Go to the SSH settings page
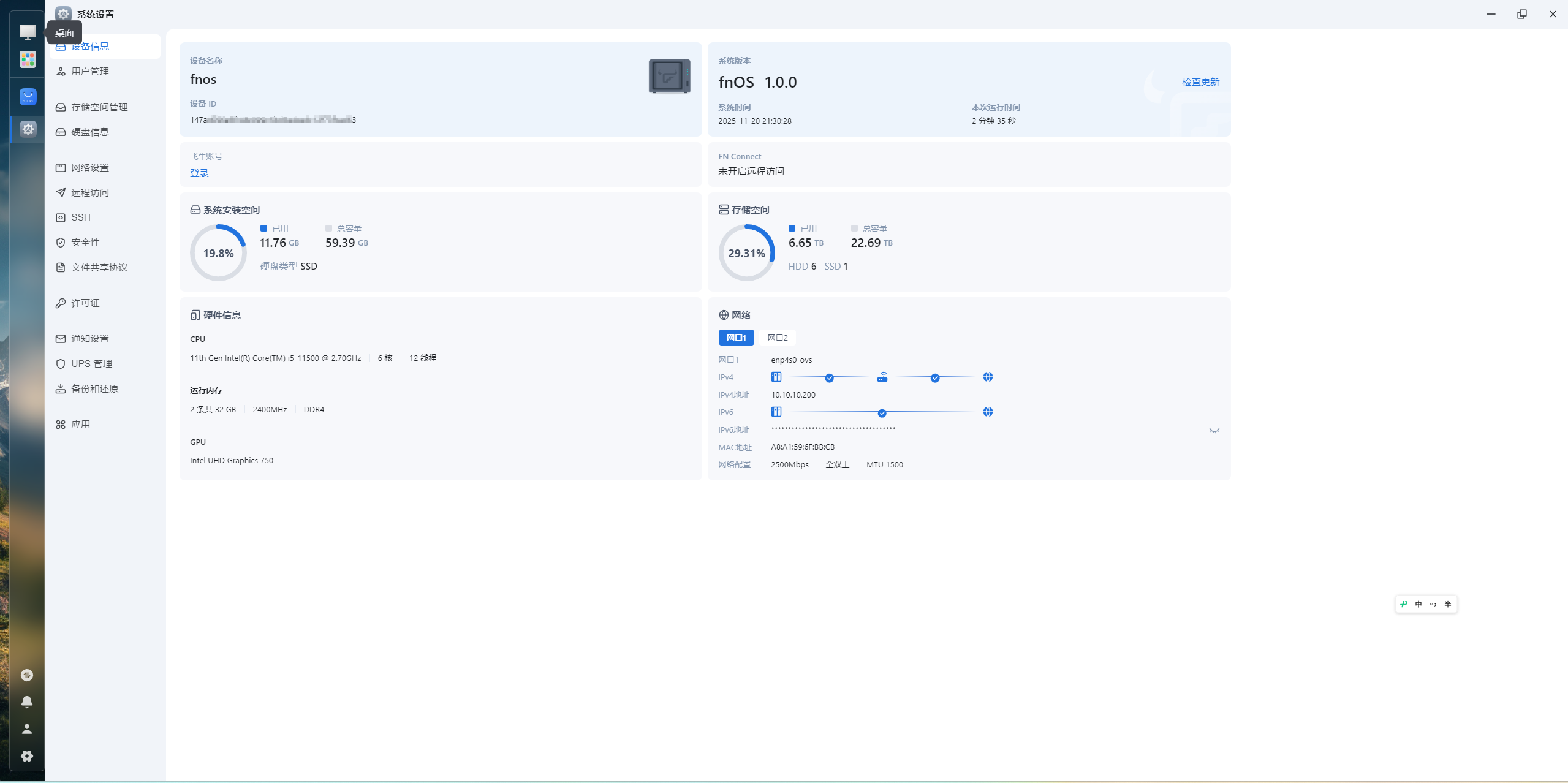The width and height of the screenshot is (1568, 783). tap(80, 217)
